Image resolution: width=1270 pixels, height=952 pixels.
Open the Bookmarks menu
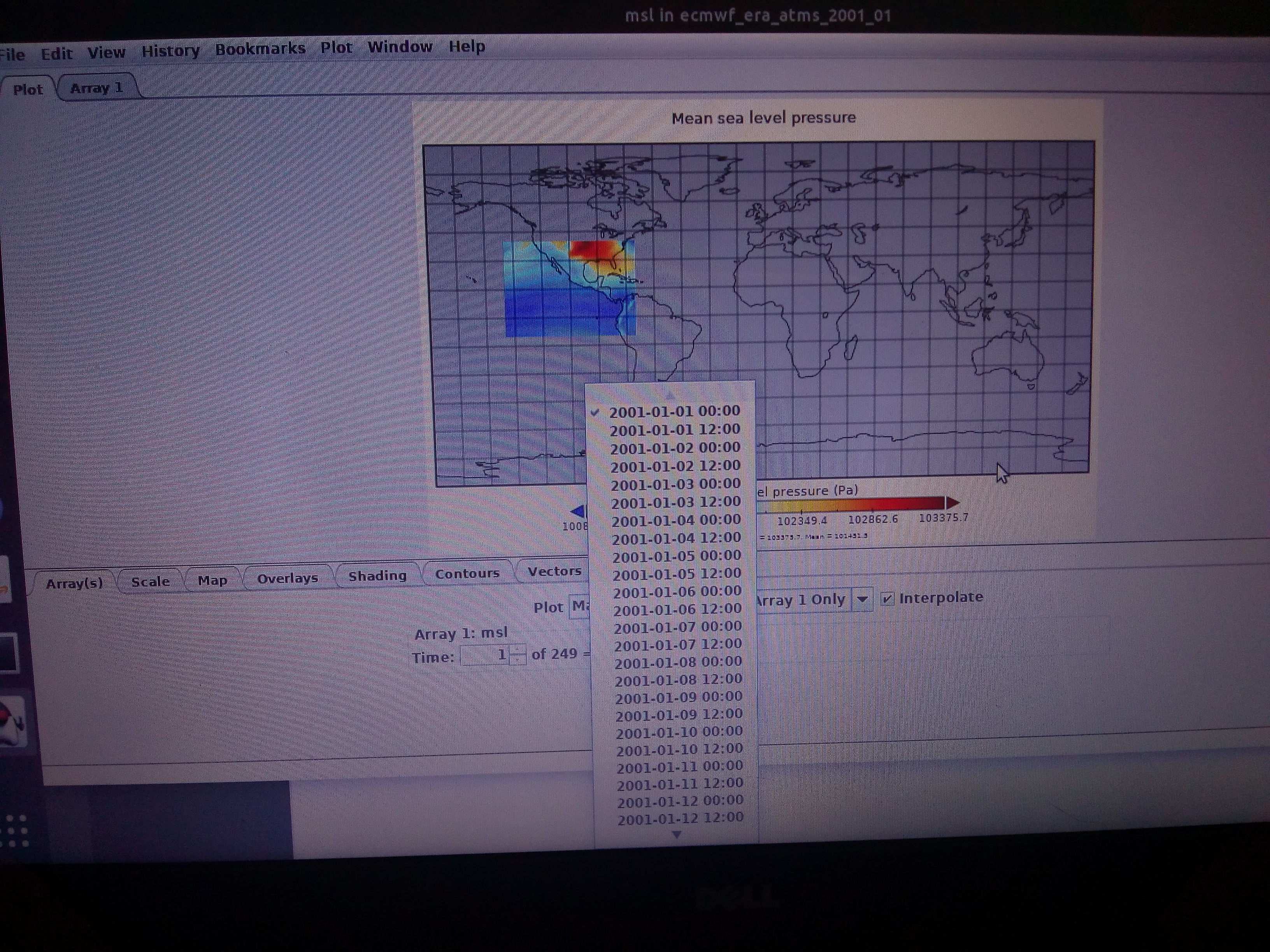pyautogui.click(x=260, y=49)
